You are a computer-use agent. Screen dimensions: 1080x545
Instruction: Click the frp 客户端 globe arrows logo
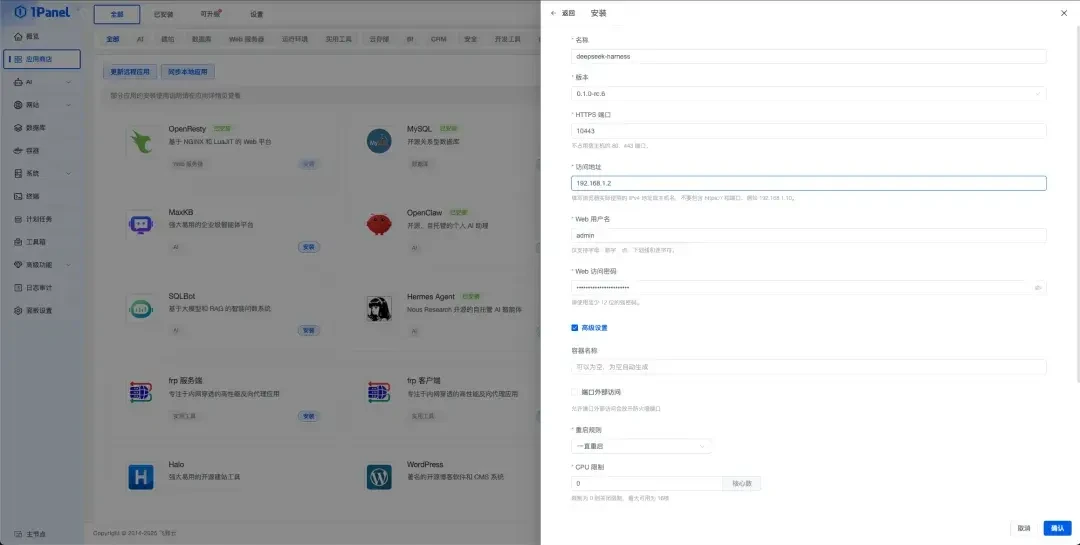click(x=379, y=392)
